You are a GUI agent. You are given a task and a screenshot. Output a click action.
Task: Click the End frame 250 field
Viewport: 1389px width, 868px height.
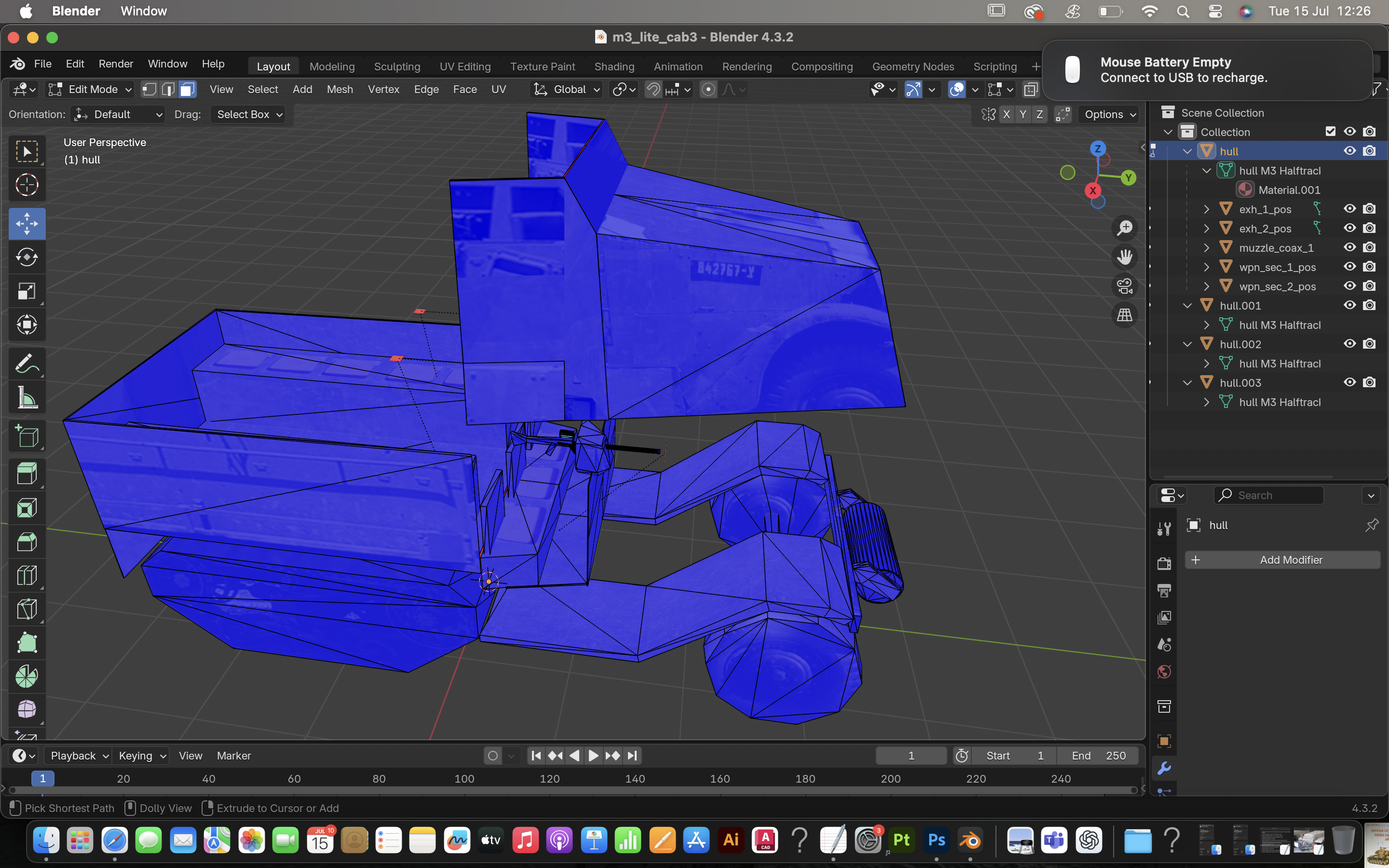pos(1099,756)
